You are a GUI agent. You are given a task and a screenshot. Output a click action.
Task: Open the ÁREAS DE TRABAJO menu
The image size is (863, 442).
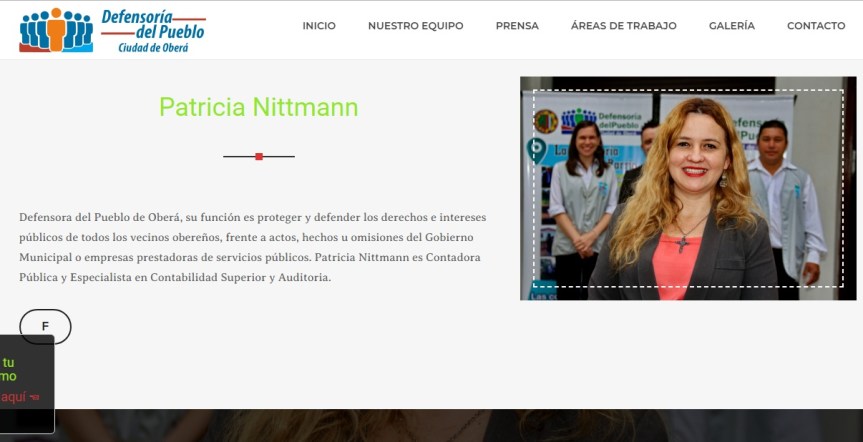tap(623, 26)
